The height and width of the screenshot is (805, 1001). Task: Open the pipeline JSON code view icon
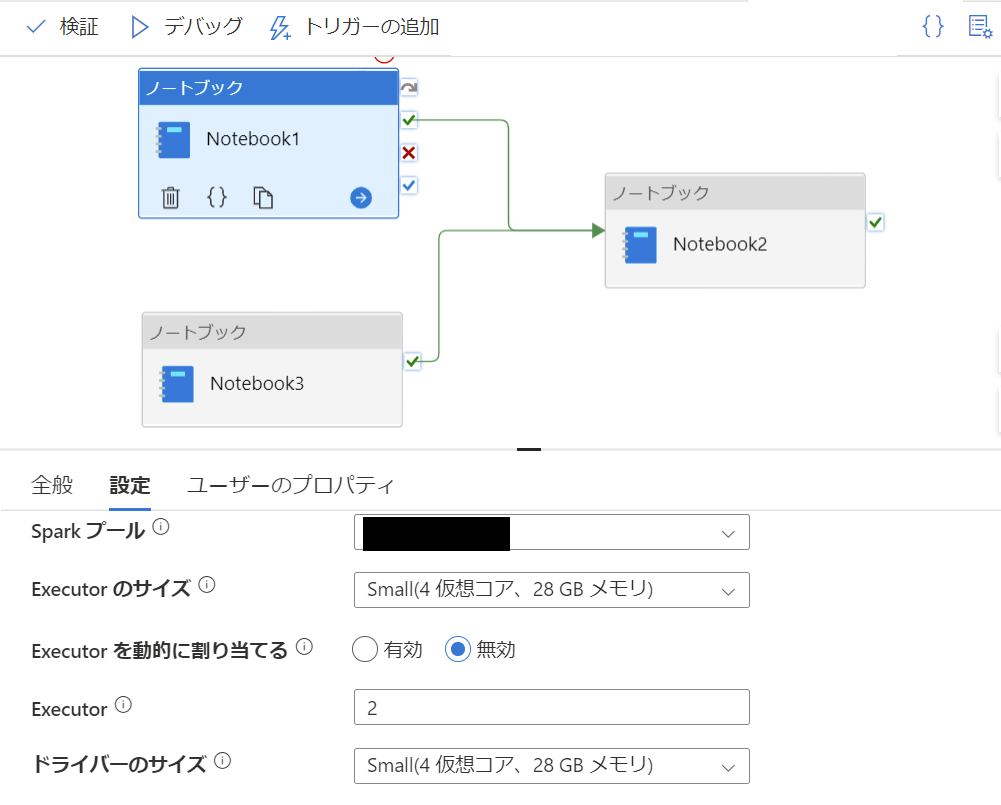[933, 26]
